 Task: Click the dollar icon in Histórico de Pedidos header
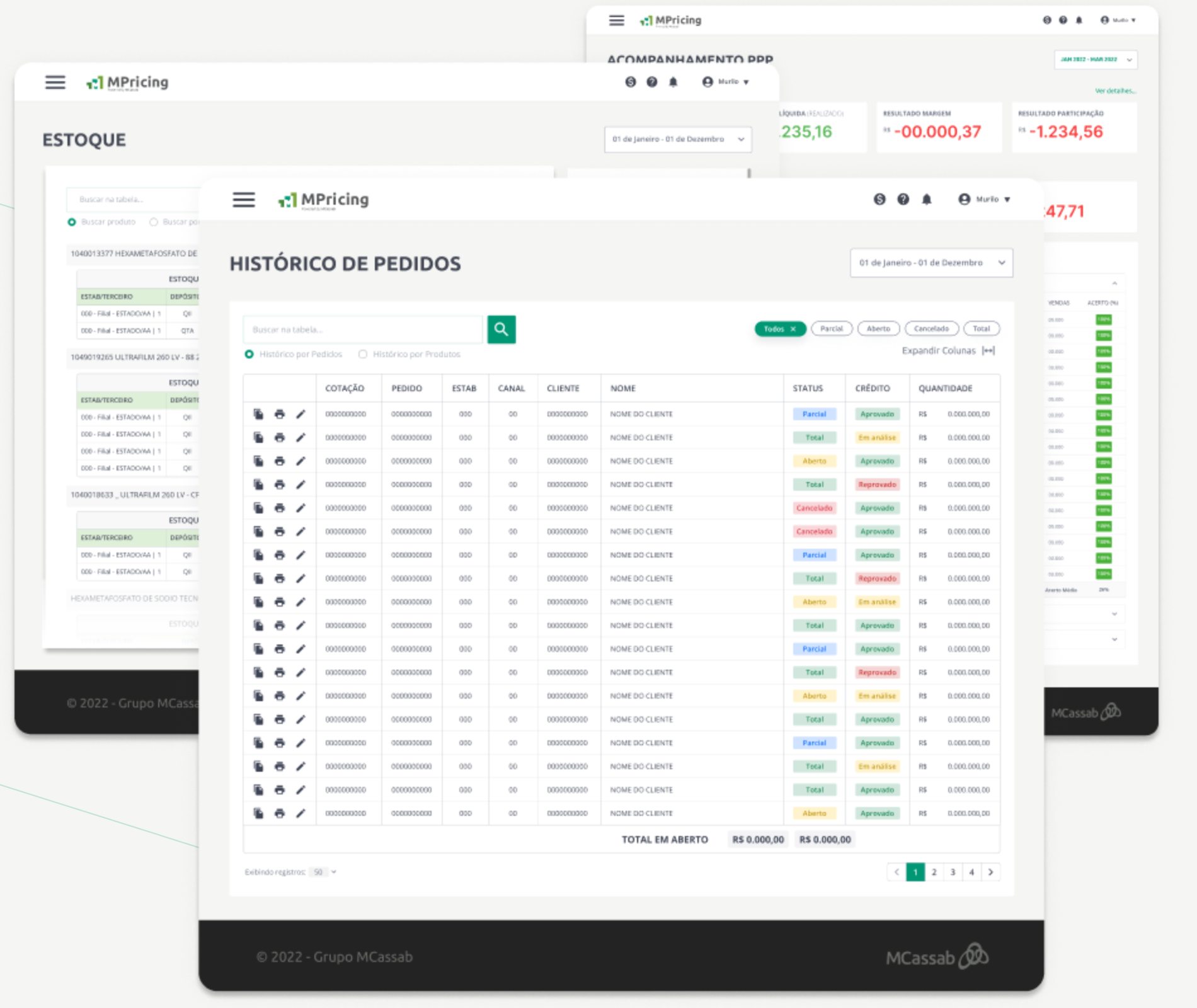879,199
